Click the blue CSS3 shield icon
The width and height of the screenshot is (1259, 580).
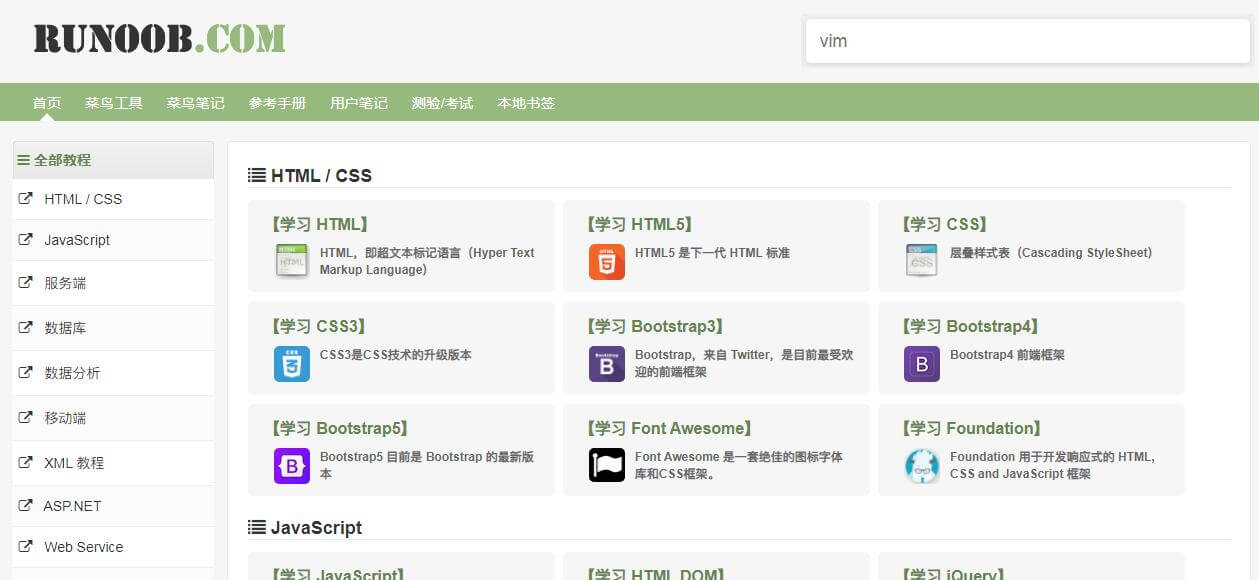point(292,364)
